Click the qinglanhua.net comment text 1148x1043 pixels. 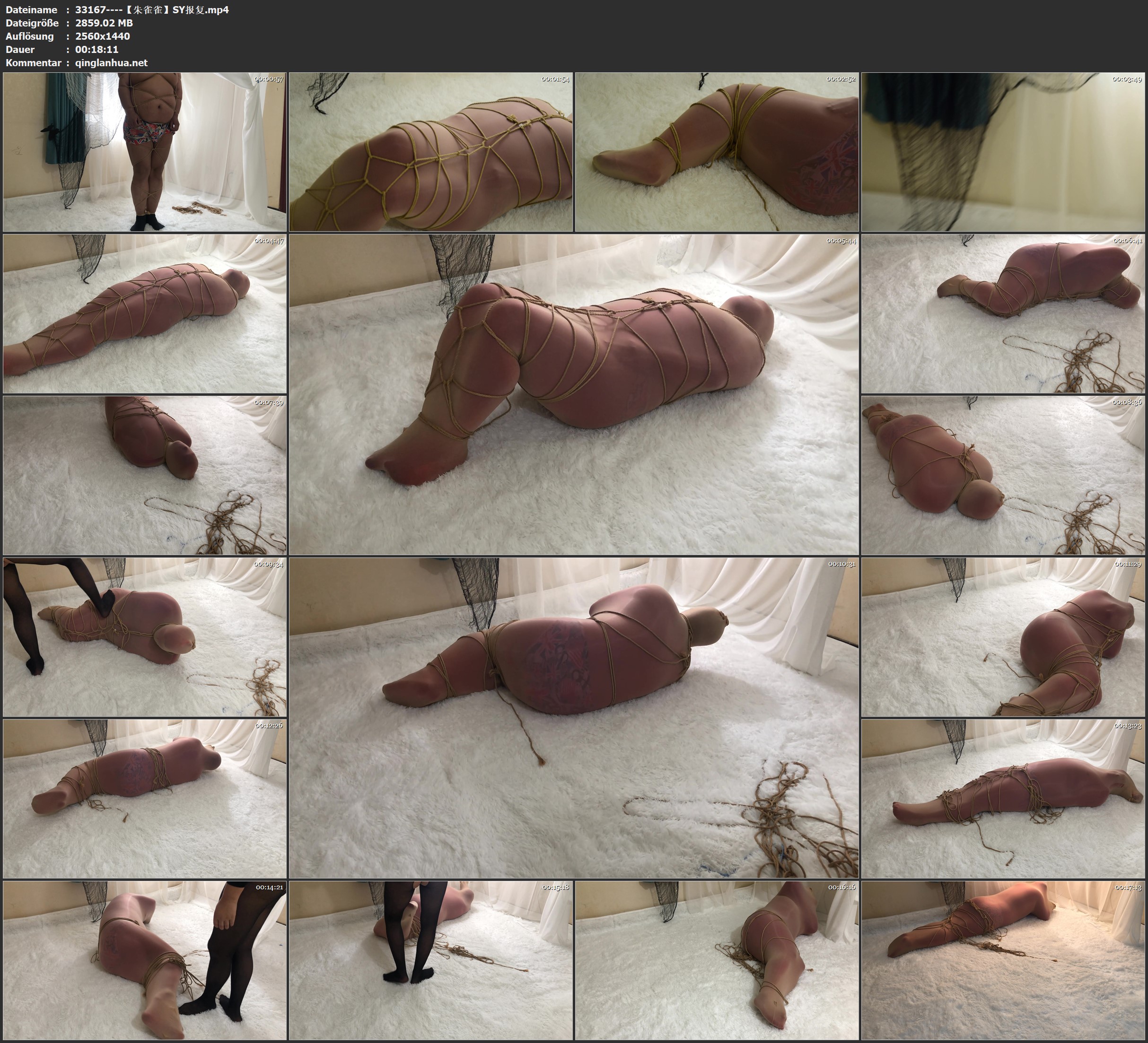(111, 62)
